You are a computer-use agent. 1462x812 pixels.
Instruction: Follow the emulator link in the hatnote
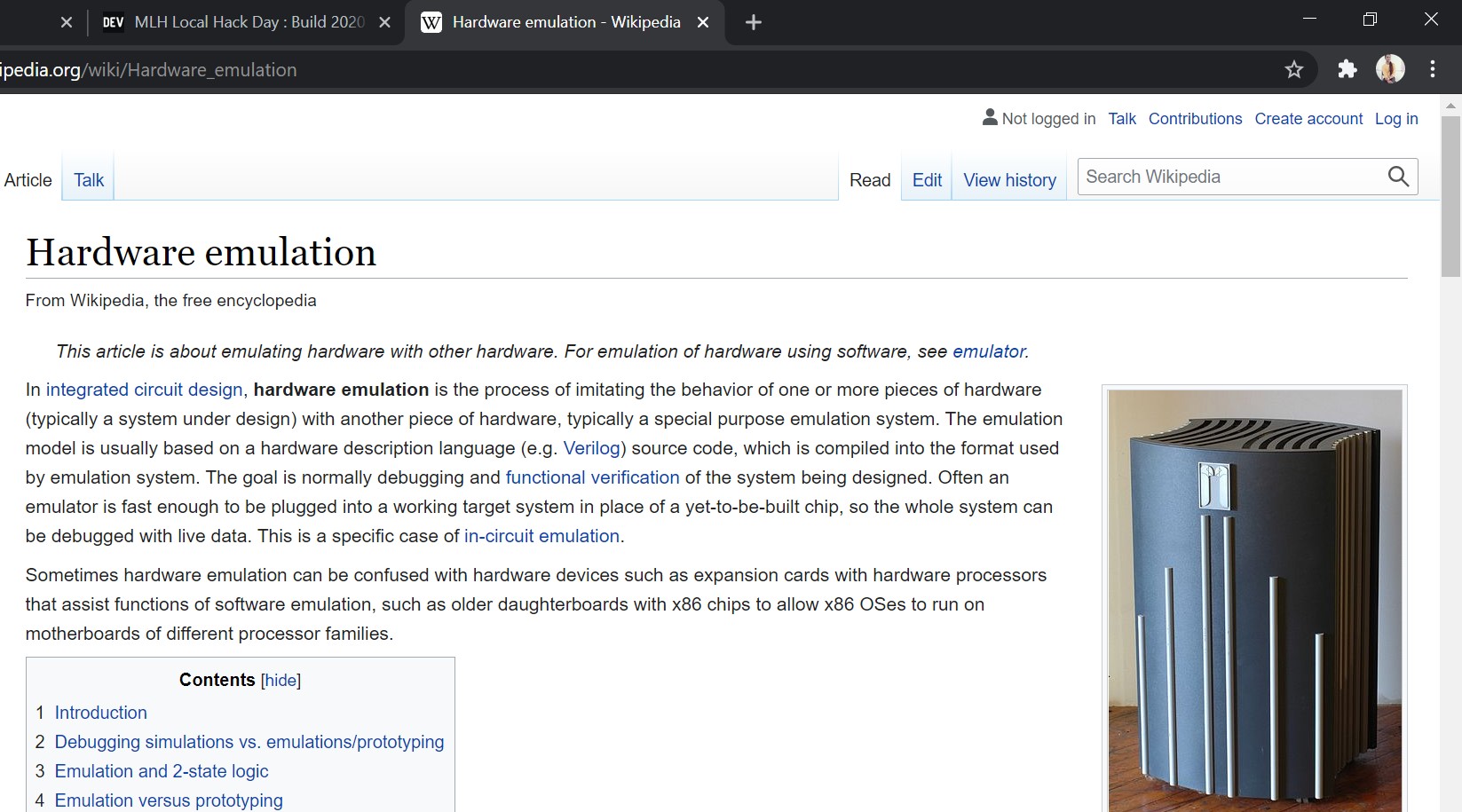[989, 351]
